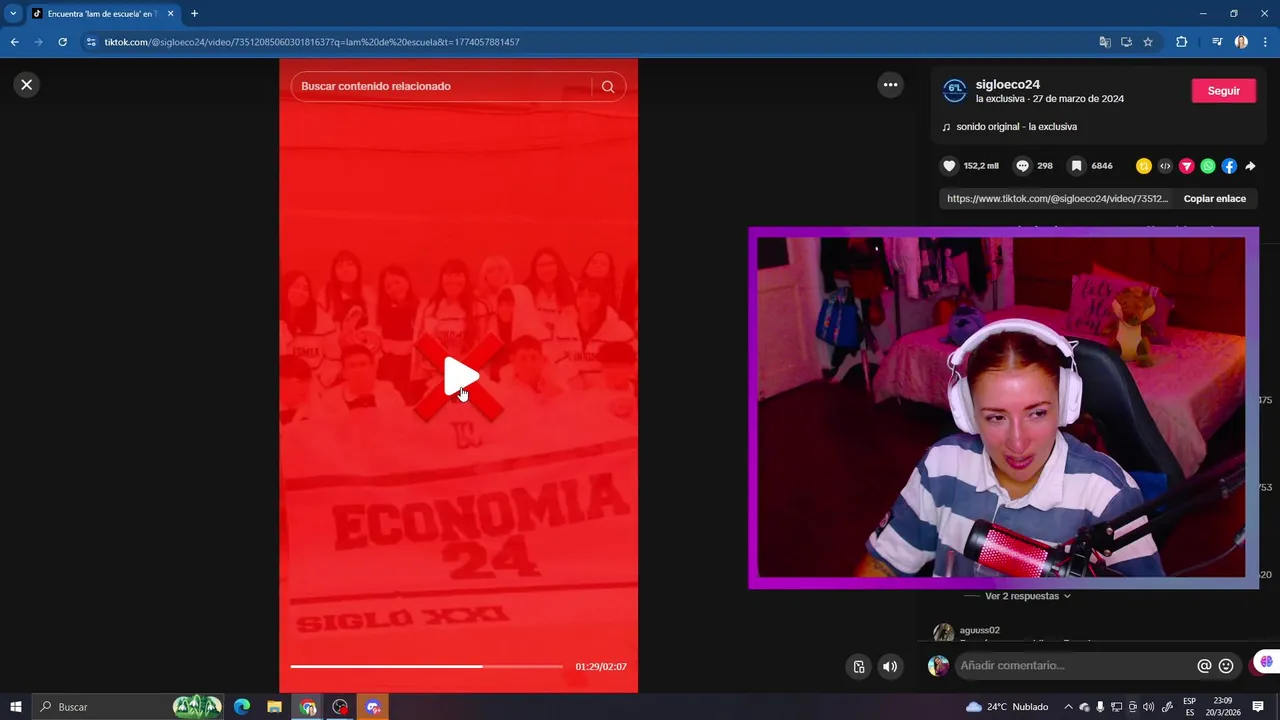Open the translate page icon in address bar
This screenshot has width=1280, height=720.
coord(1105,42)
